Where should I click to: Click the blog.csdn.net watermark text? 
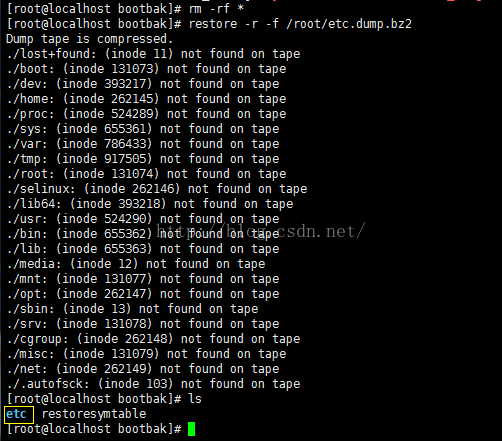(261, 231)
